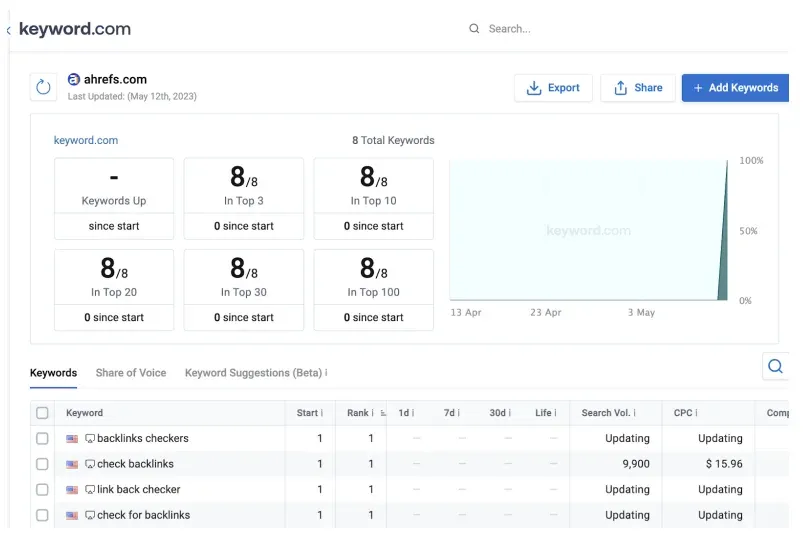This screenshot has width=803, height=542.
Task: Click US flag icon for check backlinks row
Action: pyautogui.click(x=72, y=465)
